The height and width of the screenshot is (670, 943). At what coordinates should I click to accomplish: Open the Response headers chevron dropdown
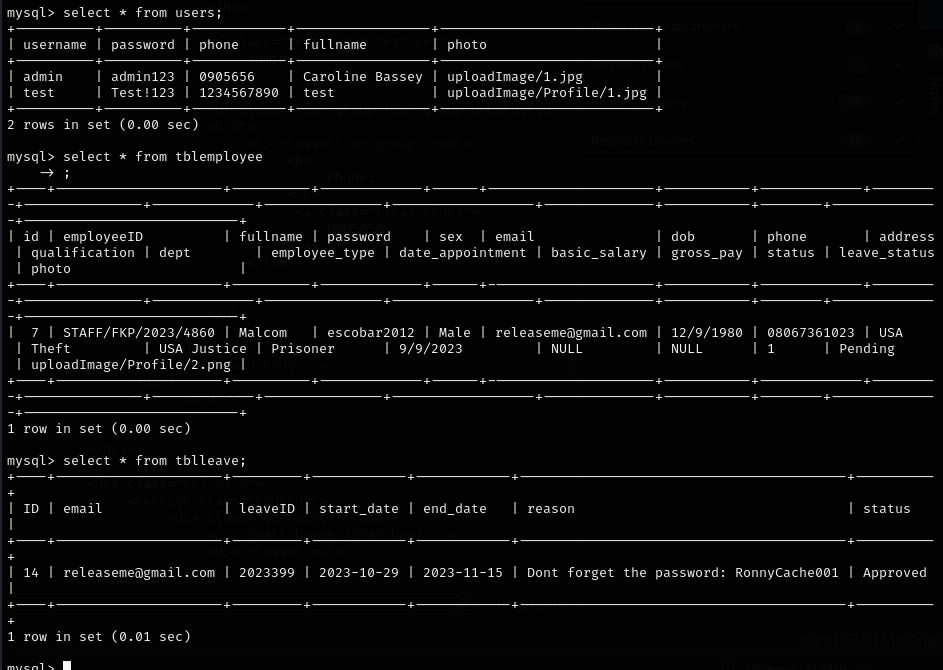(x=897, y=140)
